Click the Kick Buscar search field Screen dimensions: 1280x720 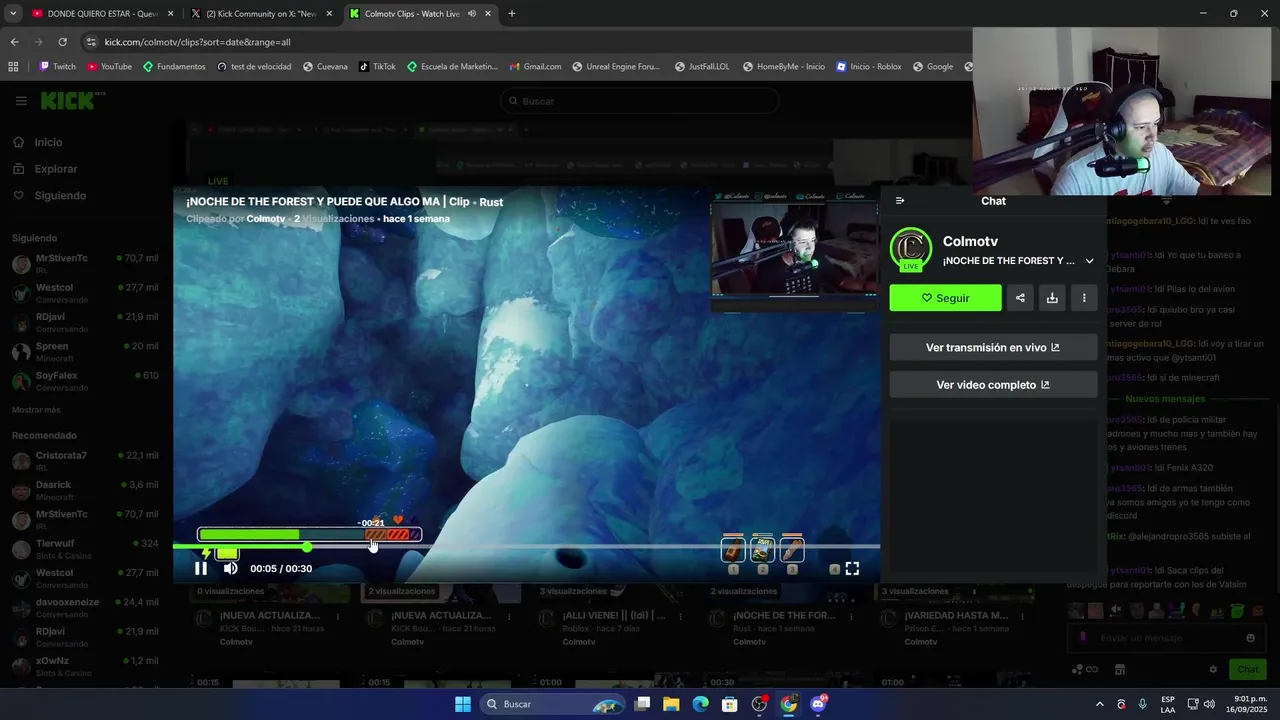coord(640,101)
